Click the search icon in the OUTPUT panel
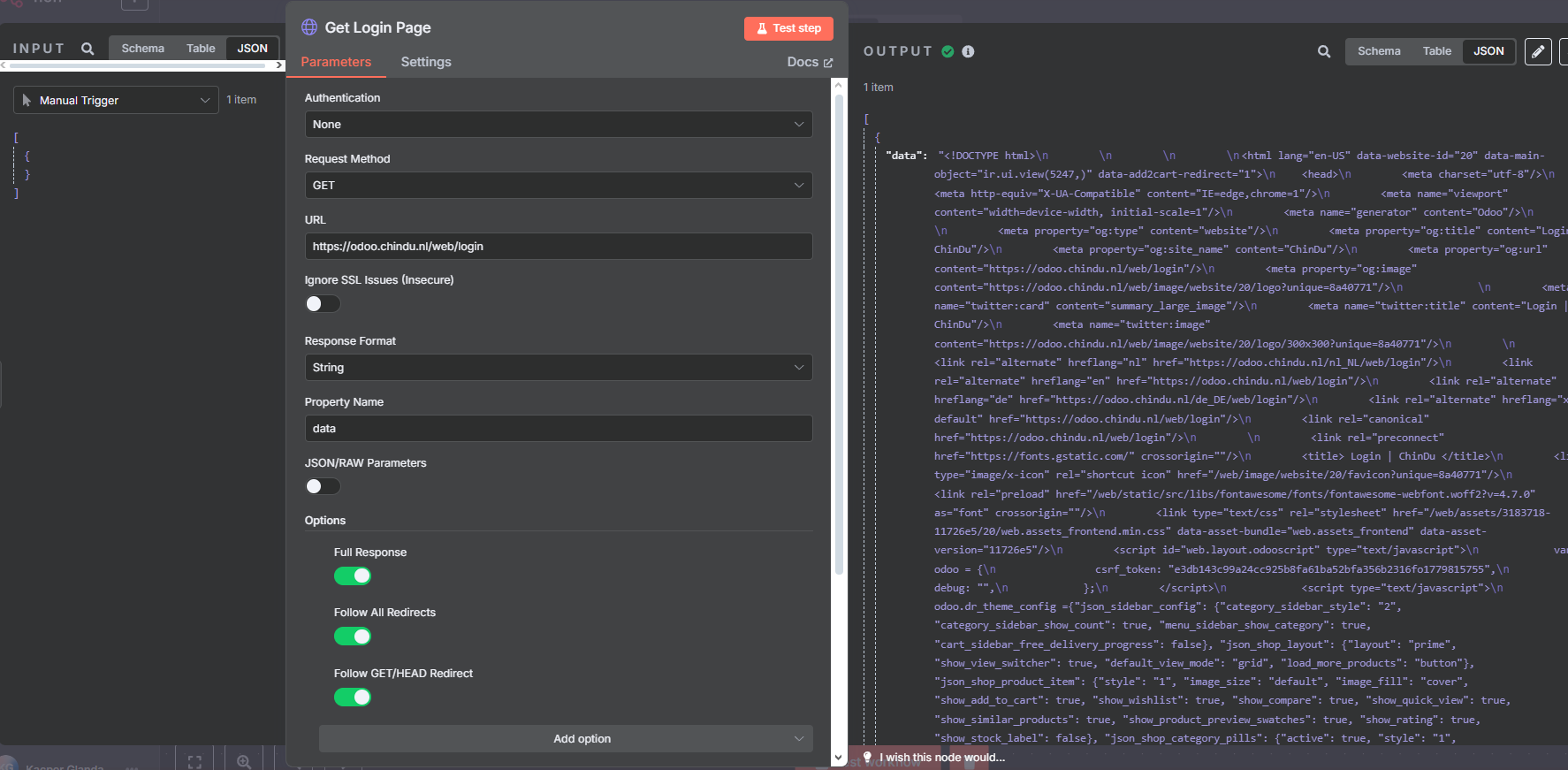Screen dimensions: 1568x770 coord(1323,51)
